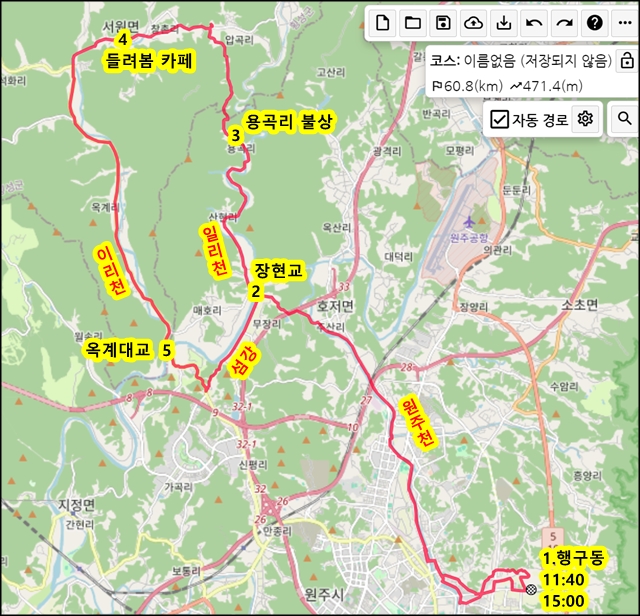Click the 들려봄 카페 label

tap(149, 61)
